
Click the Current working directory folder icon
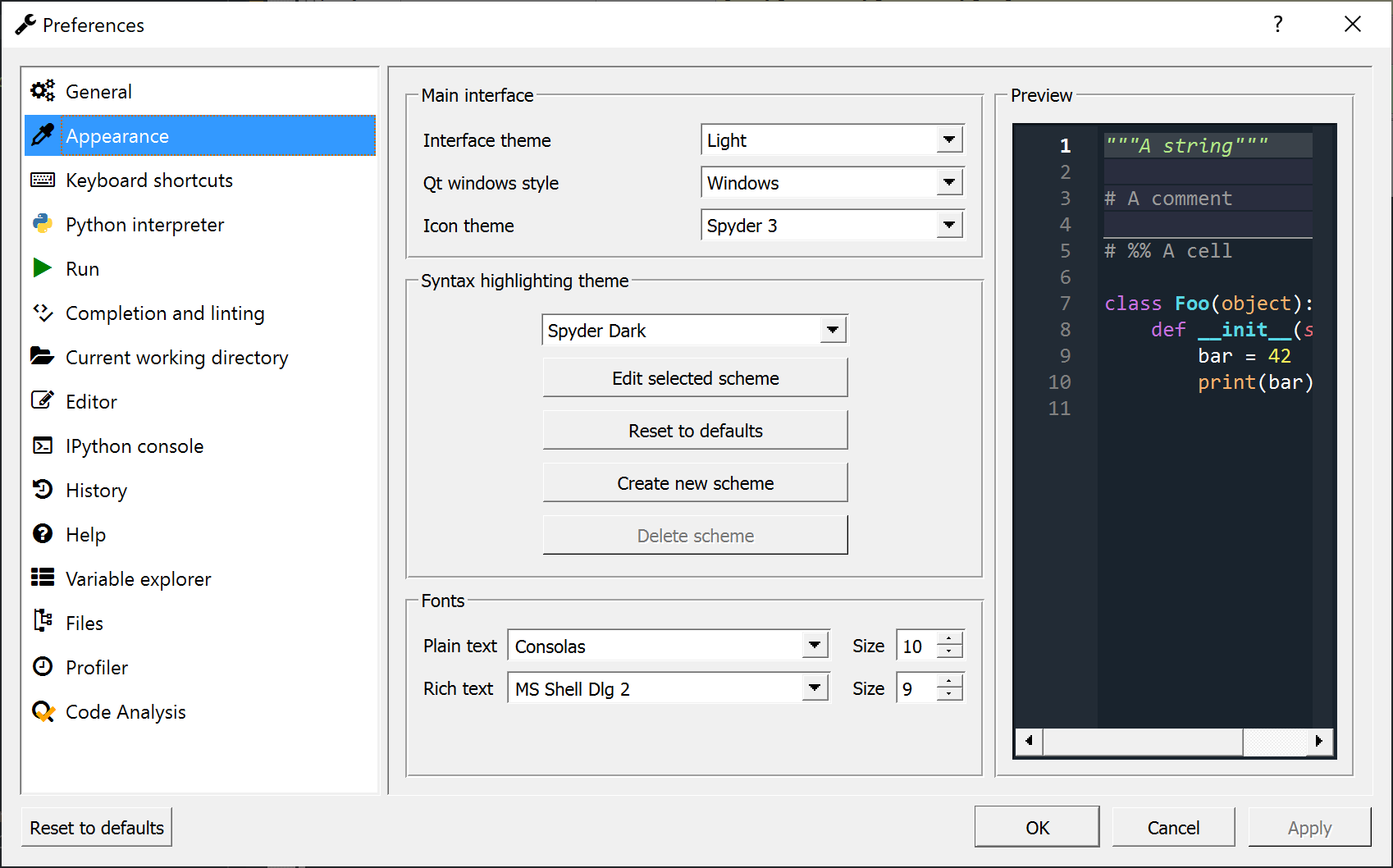pyautogui.click(x=43, y=356)
